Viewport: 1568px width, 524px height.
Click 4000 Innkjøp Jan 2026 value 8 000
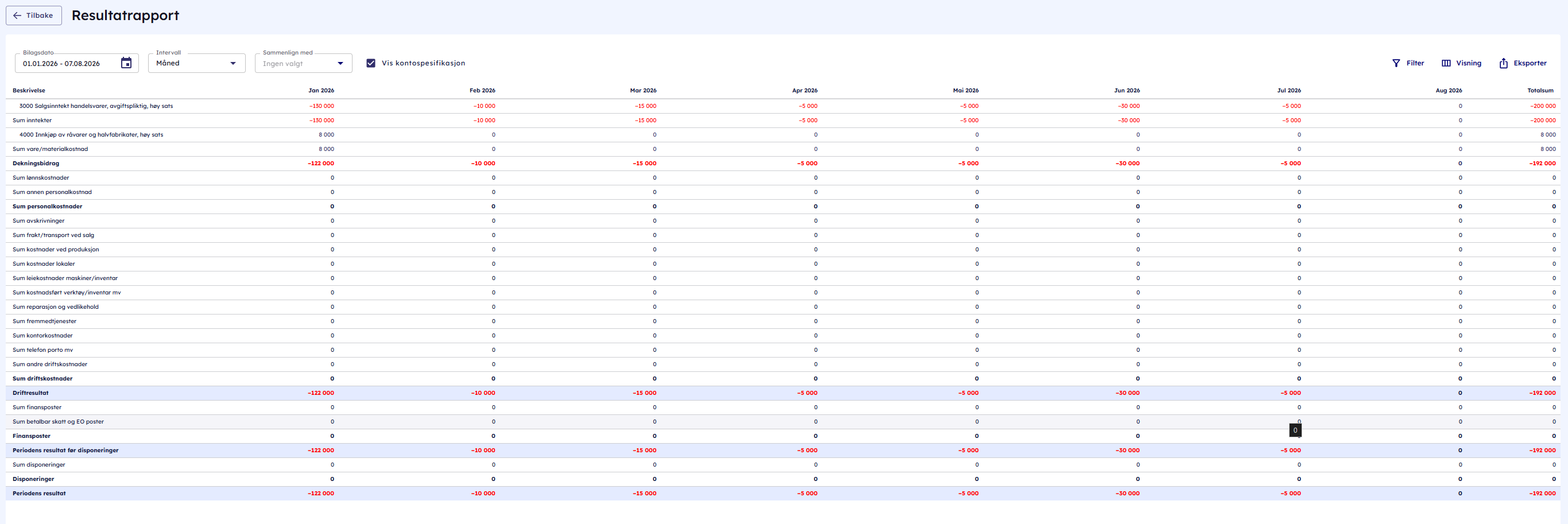coord(326,134)
